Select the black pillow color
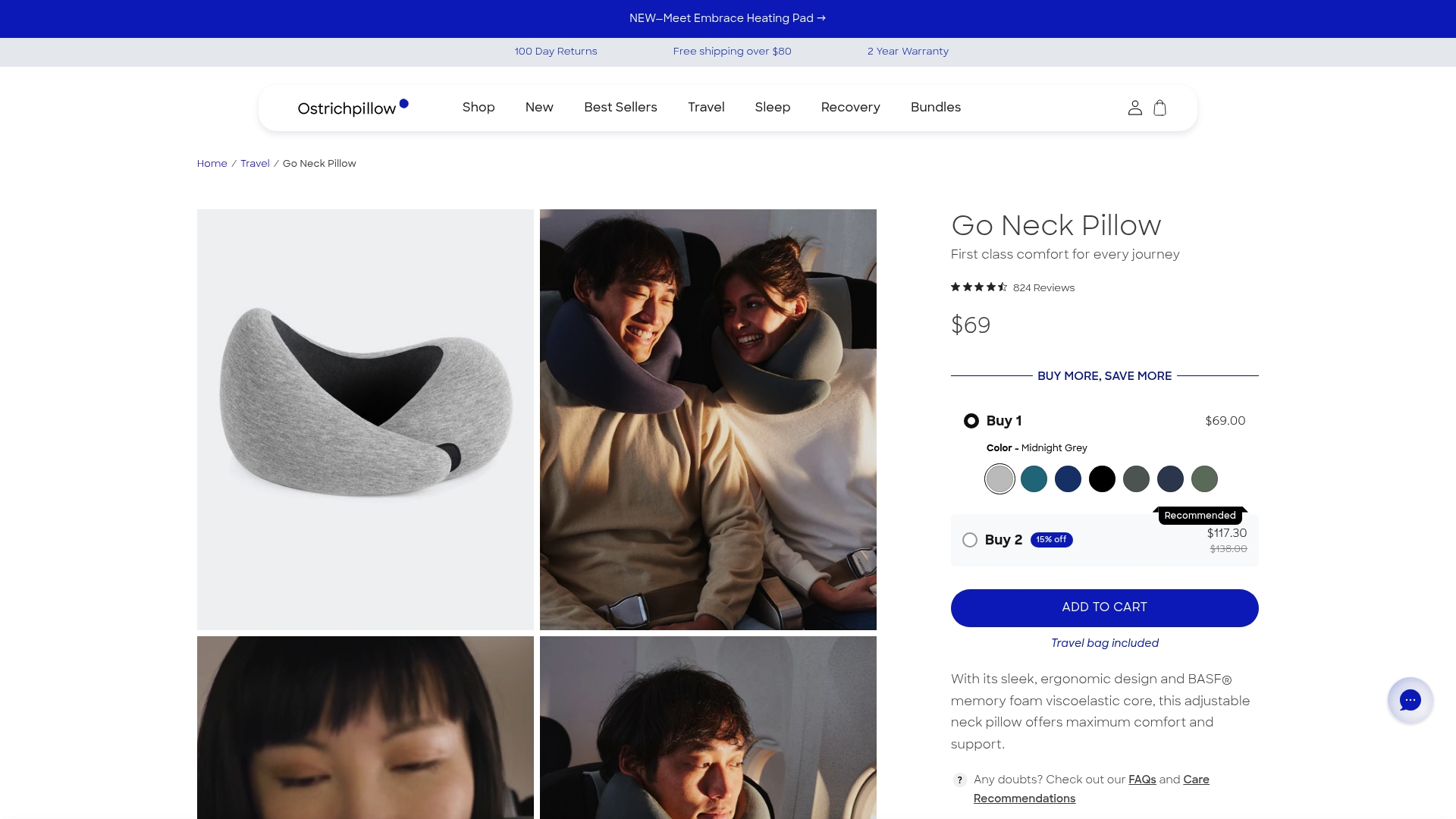The image size is (1456, 819). tap(1103, 479)
